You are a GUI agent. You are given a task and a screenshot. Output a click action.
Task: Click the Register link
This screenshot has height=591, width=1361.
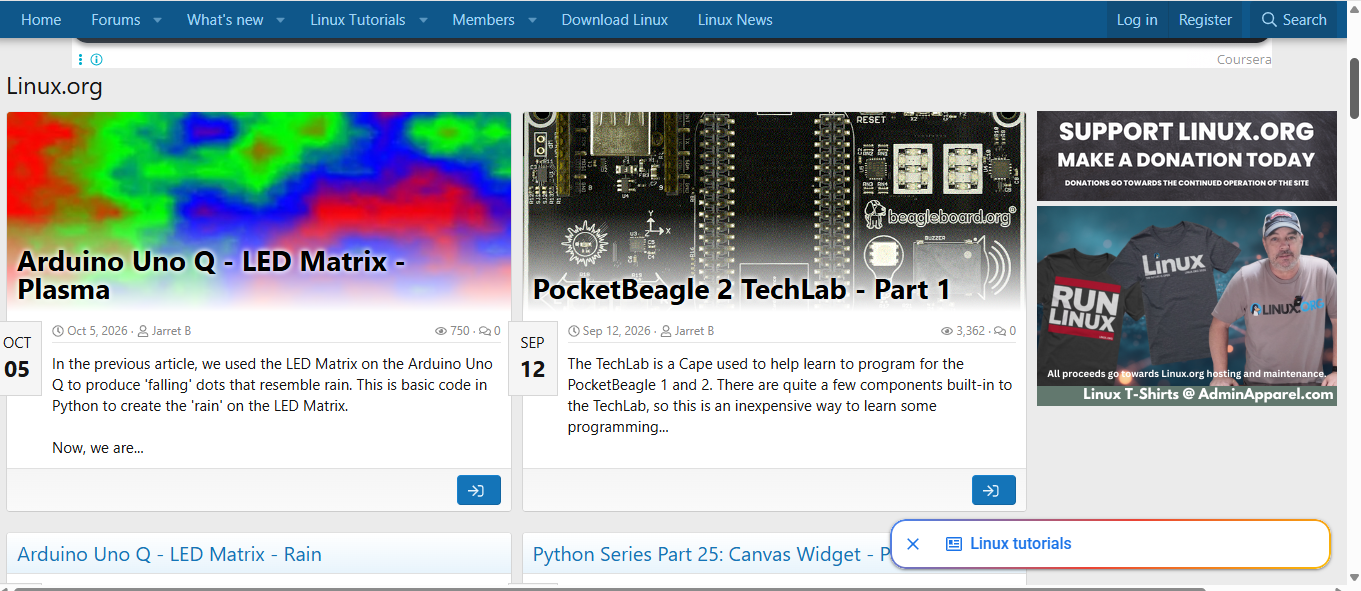(1205, 20)
